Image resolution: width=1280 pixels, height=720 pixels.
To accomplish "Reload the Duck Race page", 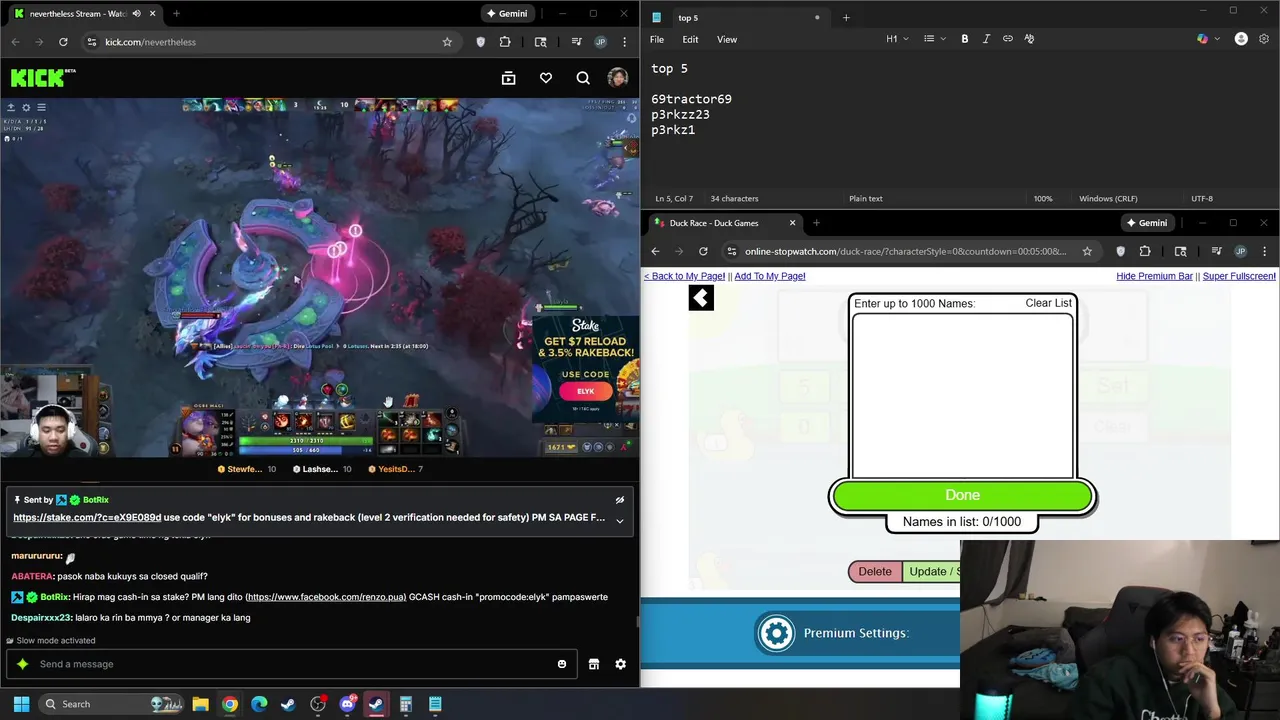I will (x=703, y=251).
